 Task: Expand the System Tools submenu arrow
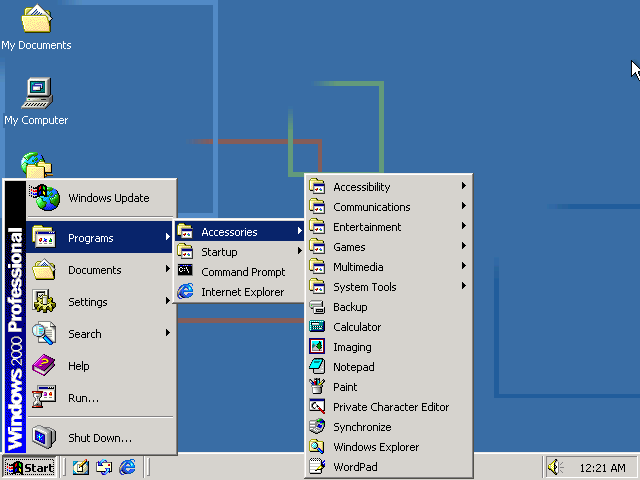pos(464,286)
